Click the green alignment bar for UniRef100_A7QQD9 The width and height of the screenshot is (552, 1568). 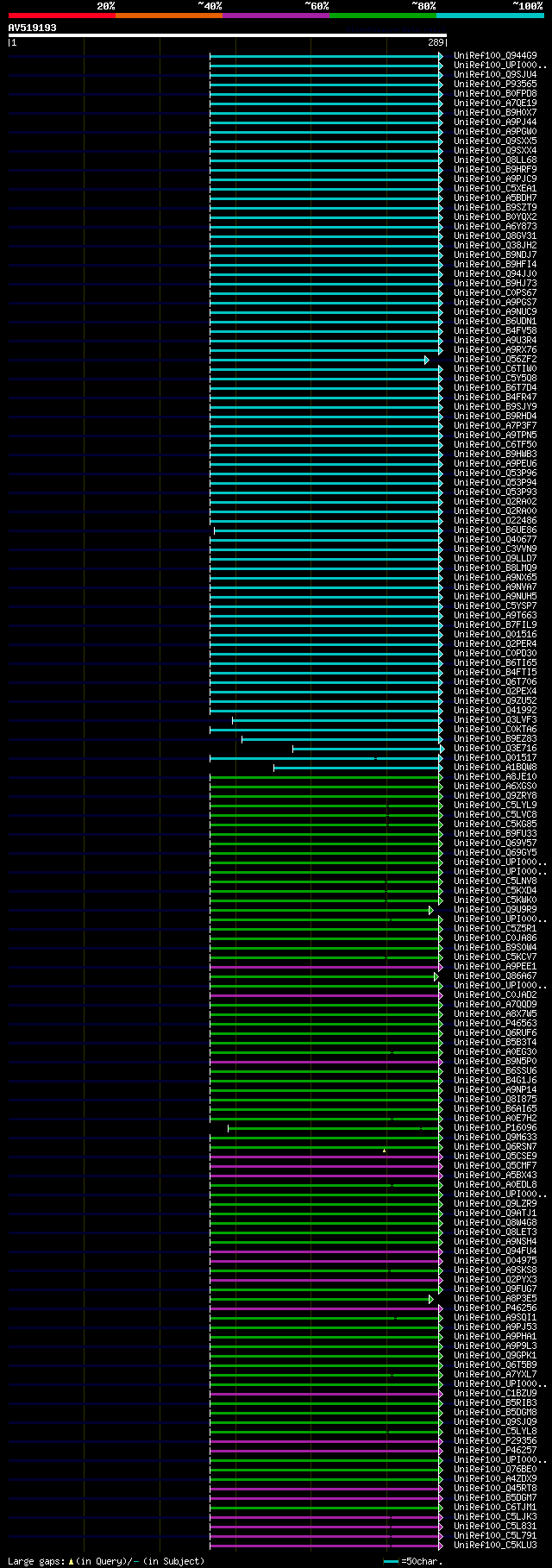[x=325, y=1005]
